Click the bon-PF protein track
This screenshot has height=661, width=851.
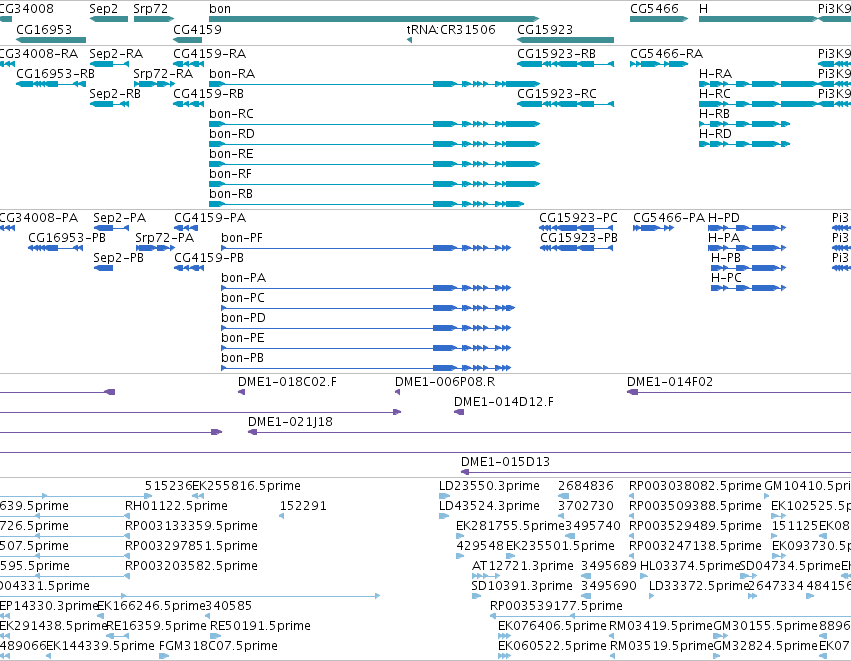[366, 249]
